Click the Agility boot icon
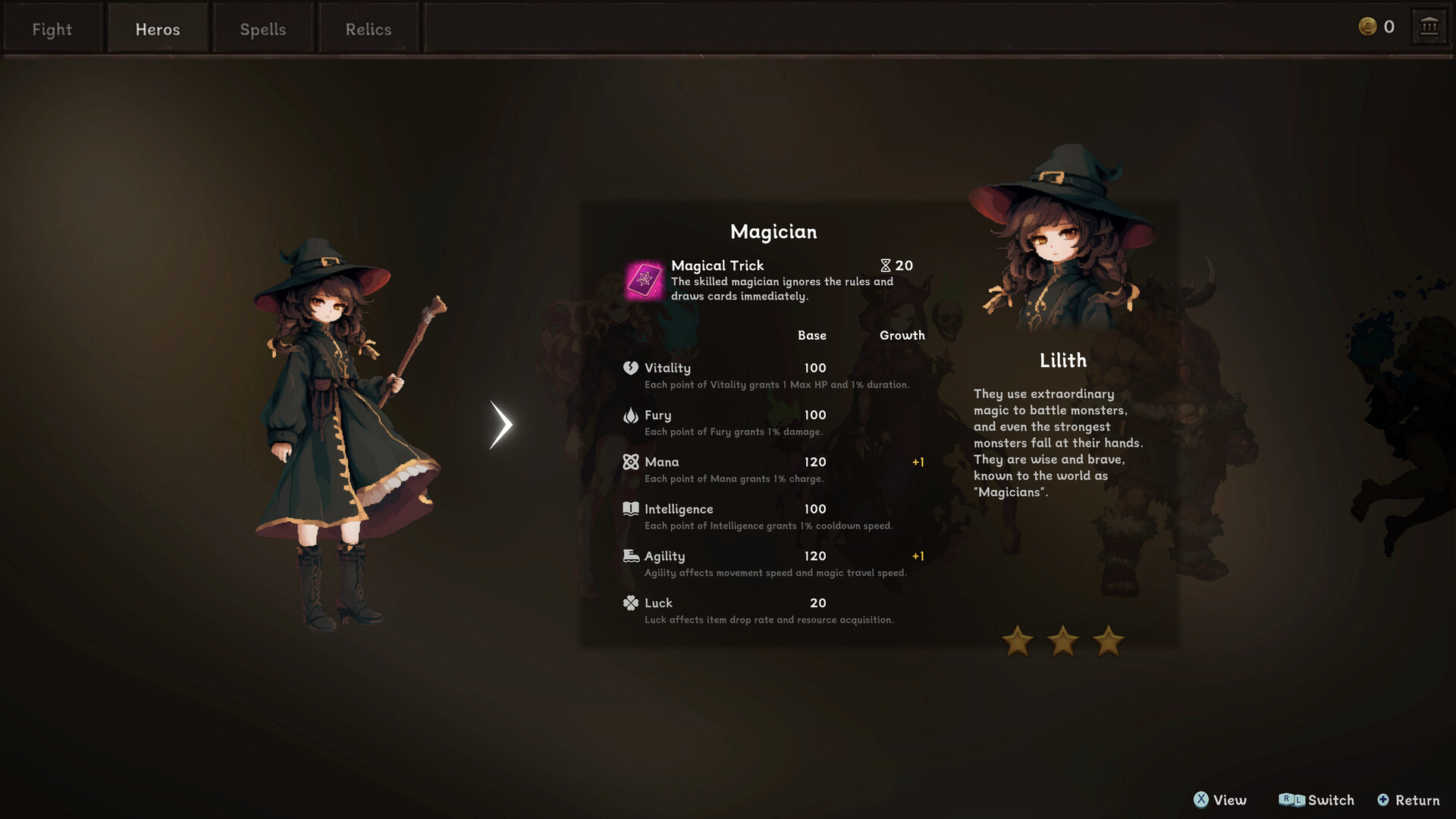This screenshot has height=819, width=1456. point(630,556)
